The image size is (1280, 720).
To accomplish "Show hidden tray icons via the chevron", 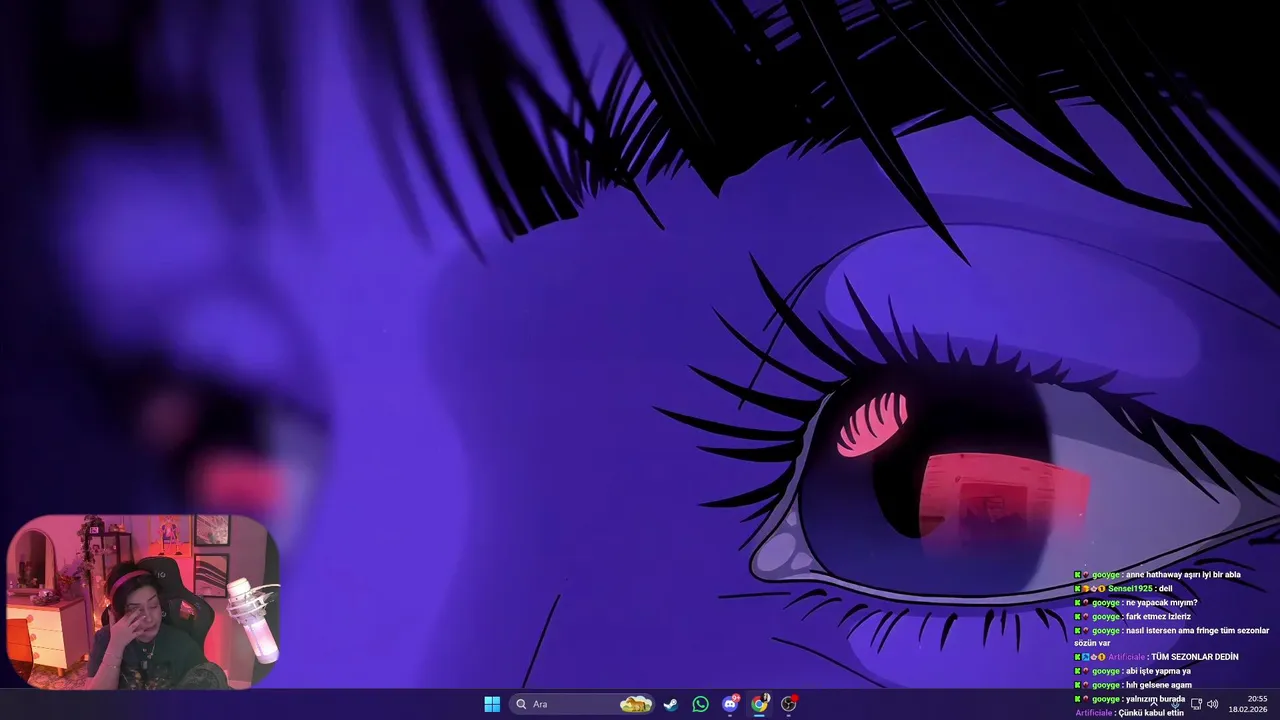I will (1153, 704).
